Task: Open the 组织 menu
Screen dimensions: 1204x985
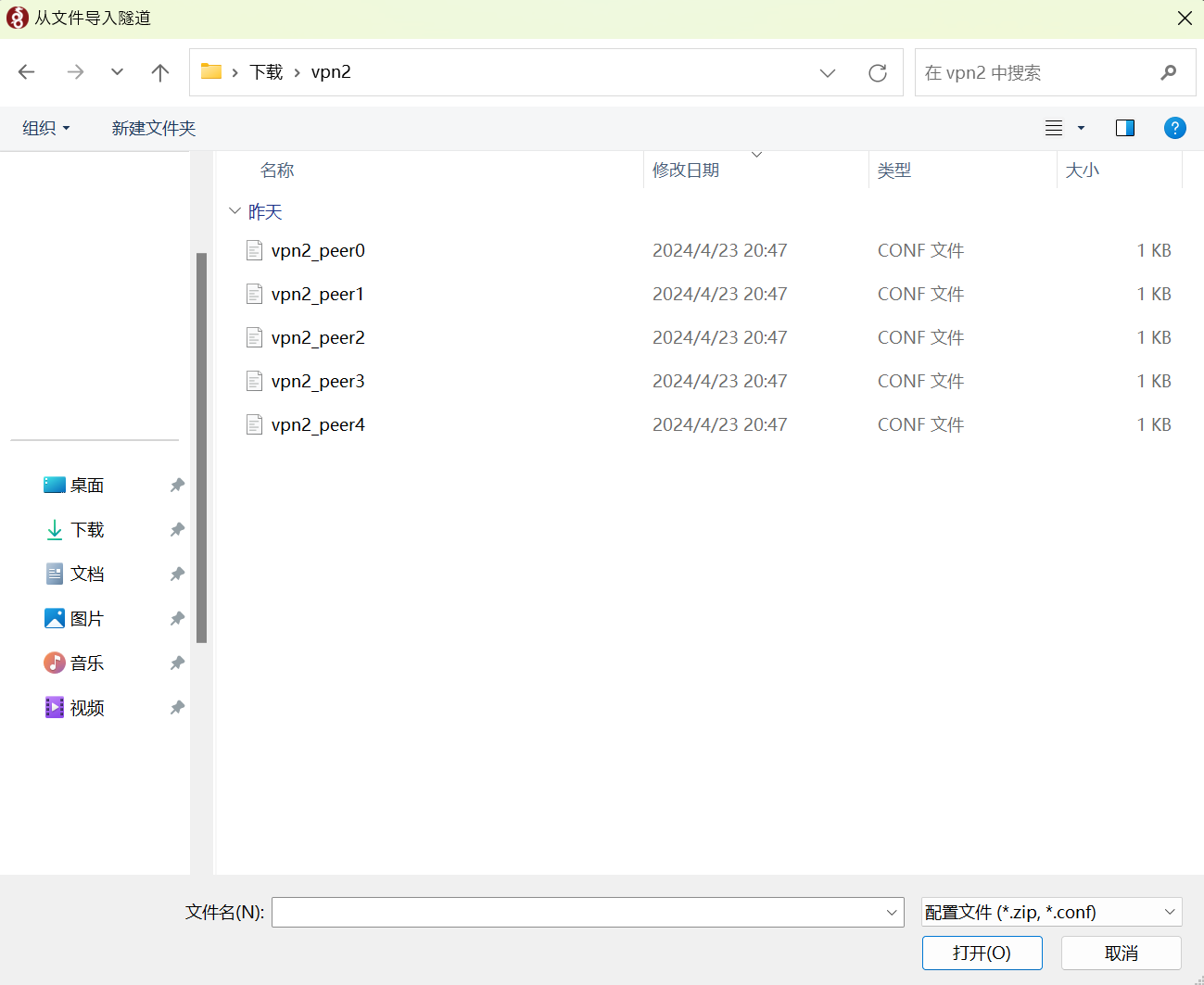Action: [46, 128]
